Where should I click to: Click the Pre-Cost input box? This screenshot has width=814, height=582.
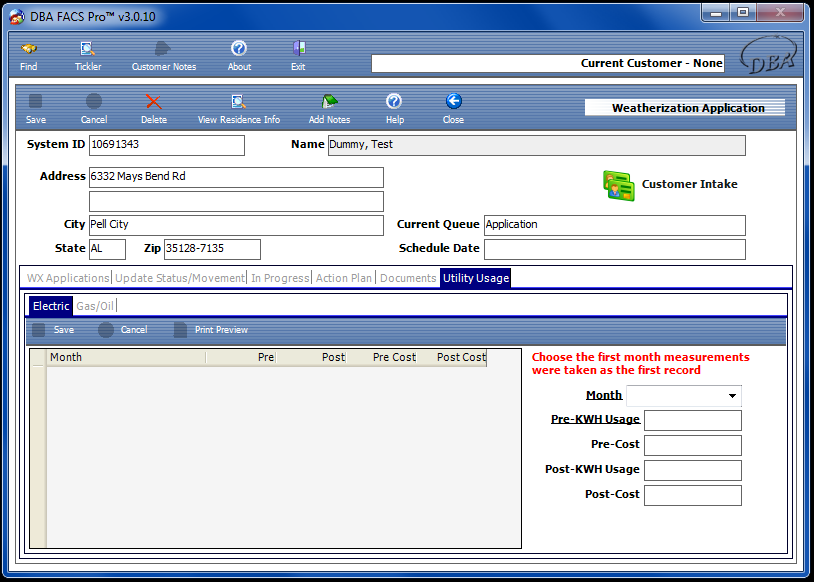693,445
